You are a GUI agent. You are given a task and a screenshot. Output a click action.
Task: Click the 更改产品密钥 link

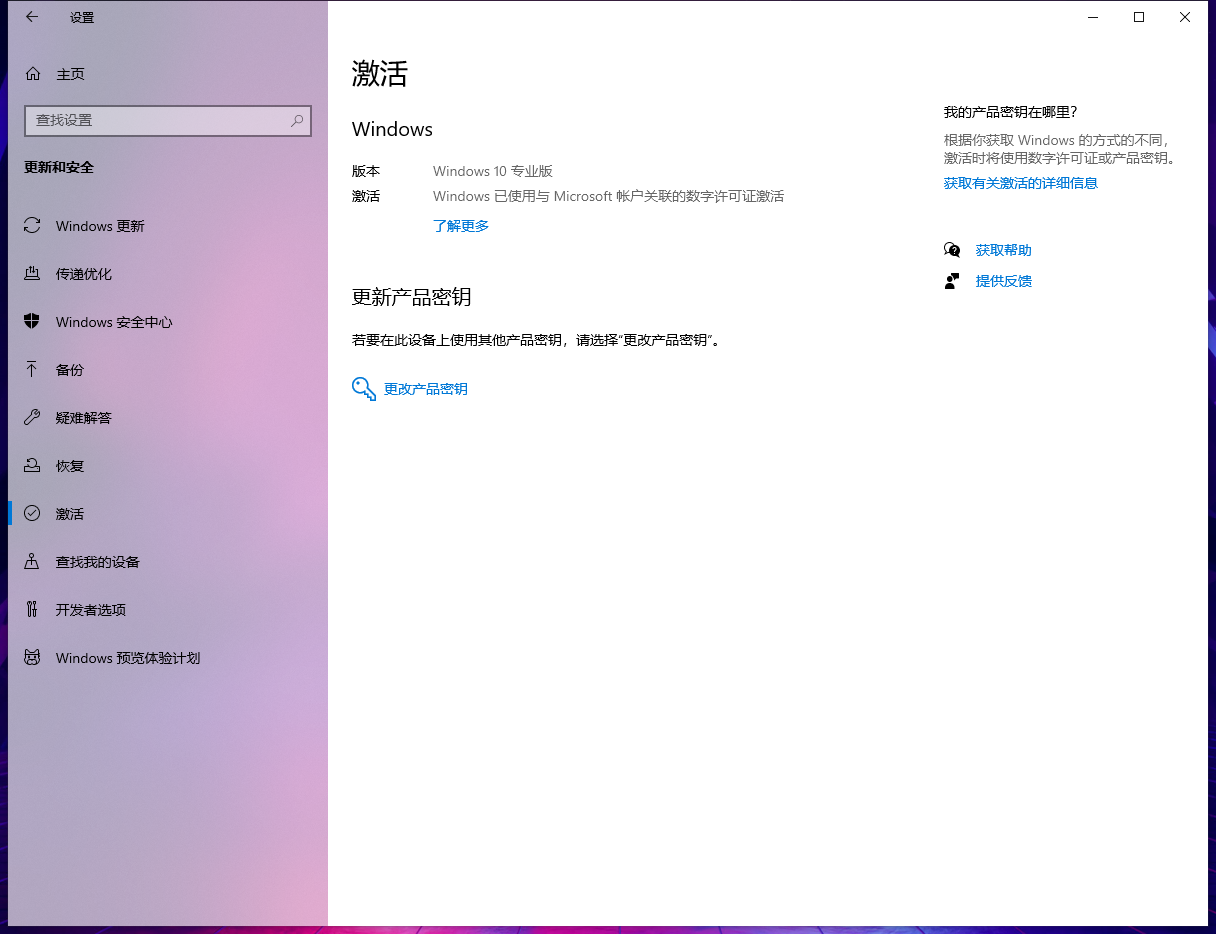(x=426, y=389)
